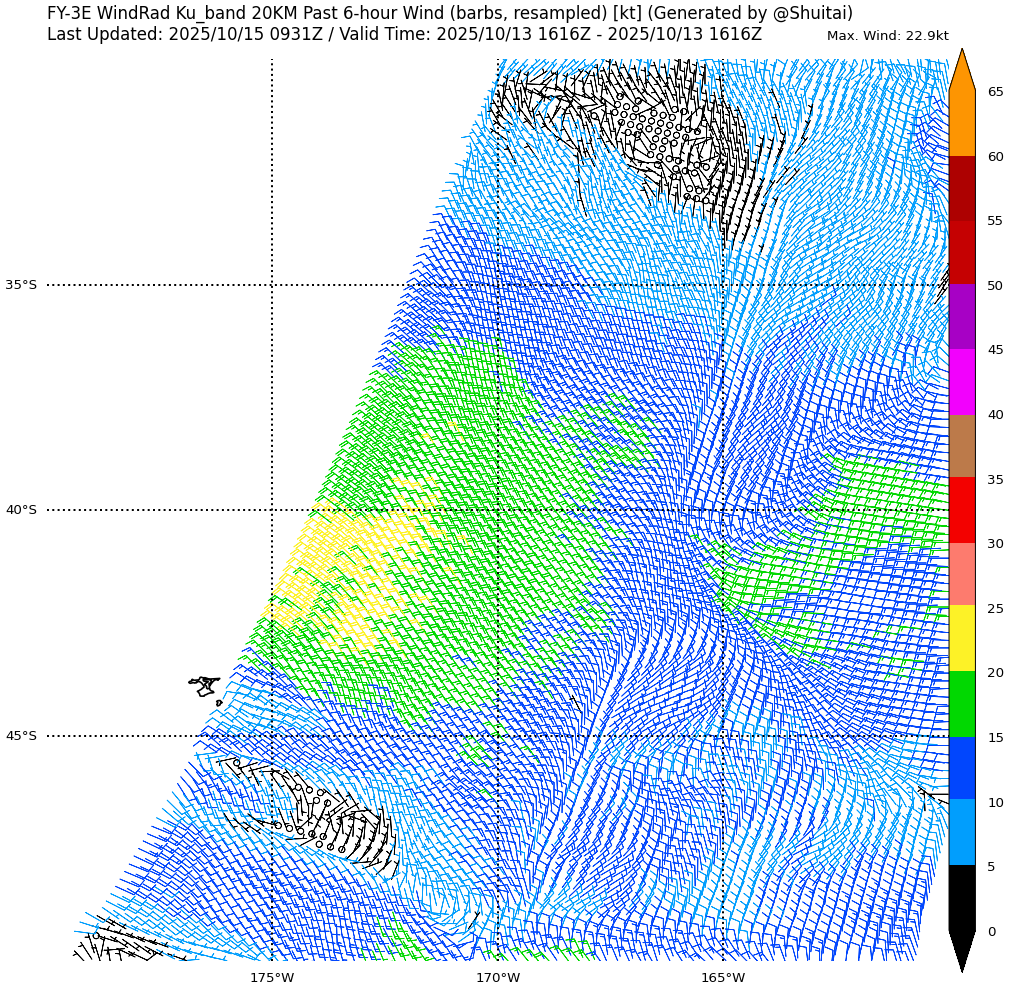Select the yellow 20-25 kt colorbar swatch
Viewport: 1009px width, 989px height.
tap(961, 638)
